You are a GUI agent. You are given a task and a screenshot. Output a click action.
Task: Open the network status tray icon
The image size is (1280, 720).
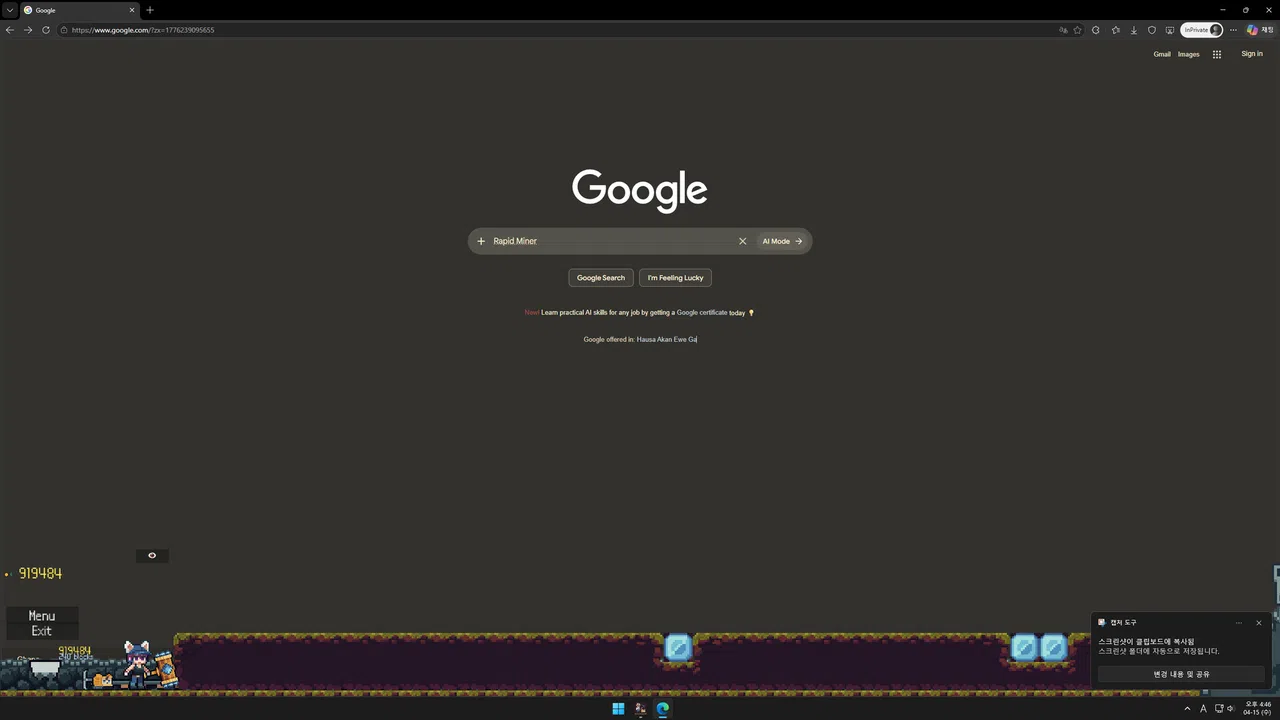tap(1219, 709)
